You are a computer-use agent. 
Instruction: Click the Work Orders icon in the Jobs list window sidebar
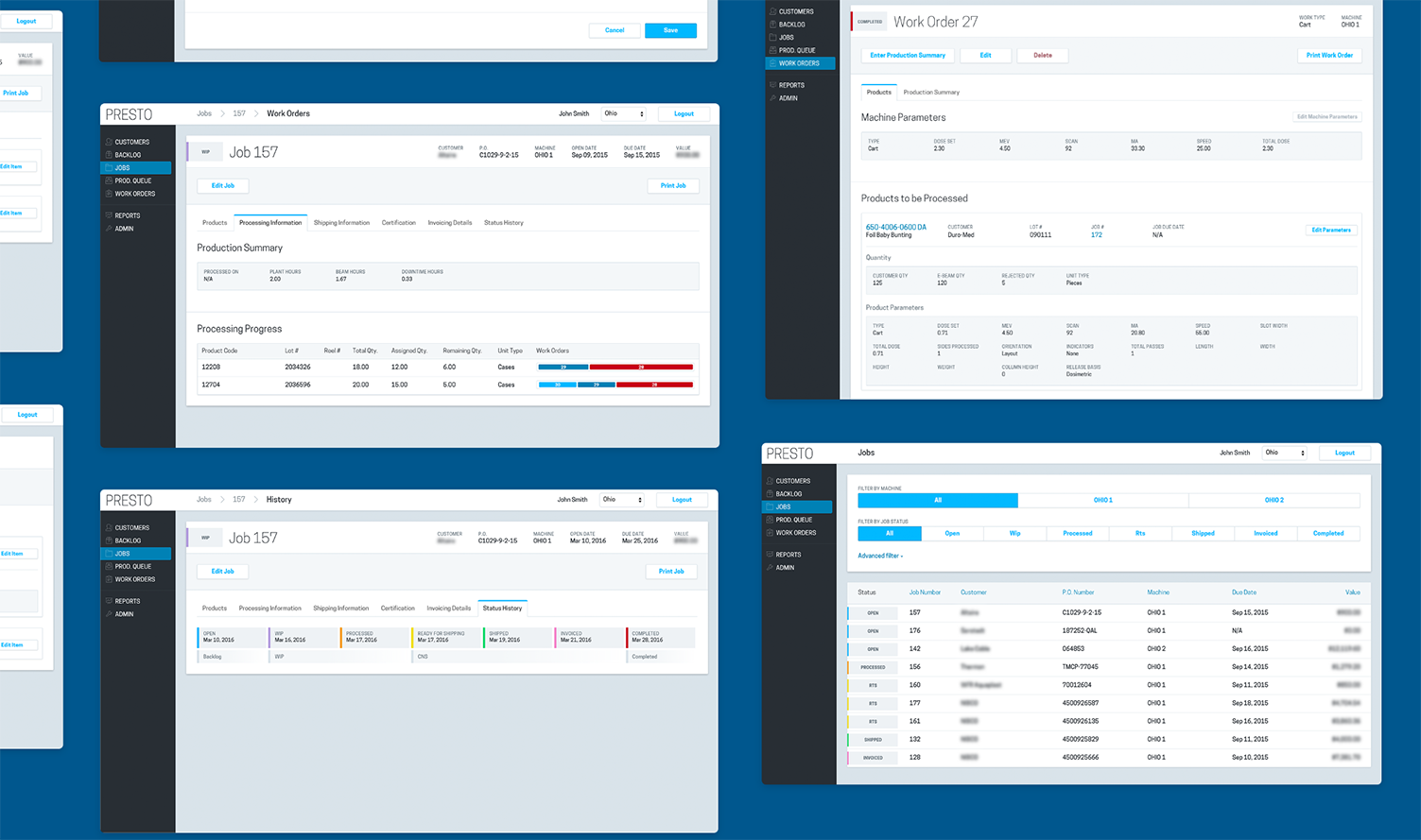771,533
